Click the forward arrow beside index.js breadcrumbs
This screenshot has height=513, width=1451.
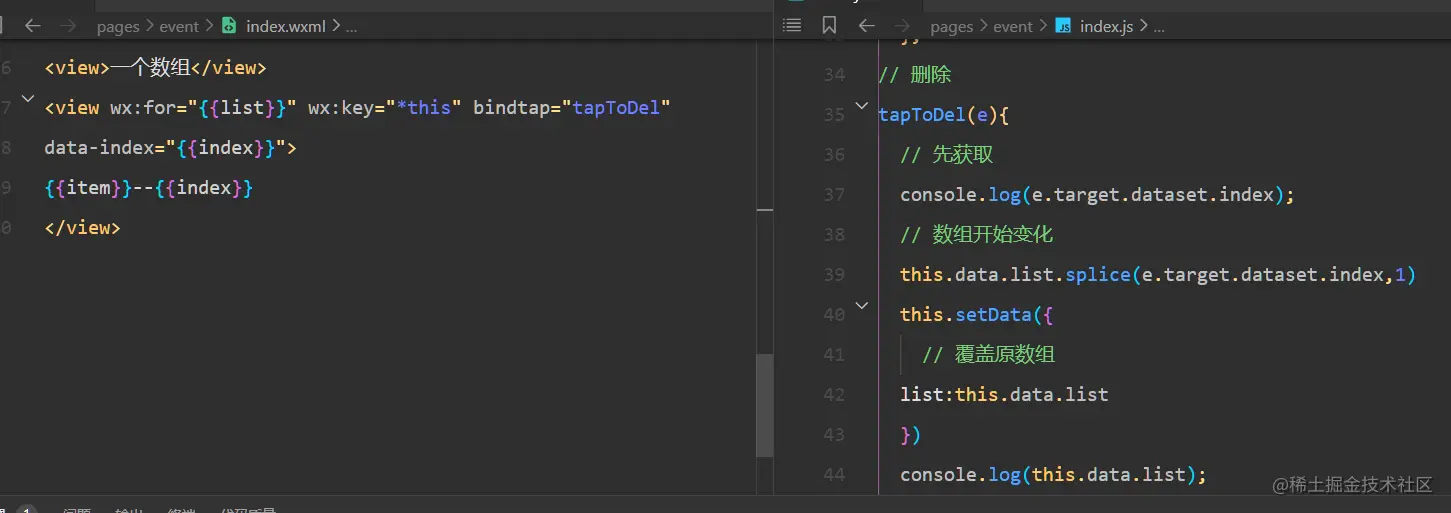tap(903, 26)
